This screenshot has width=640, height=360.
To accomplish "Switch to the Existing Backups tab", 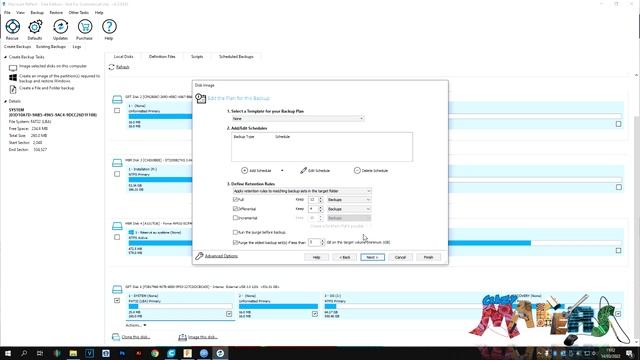I will [51, 47].
